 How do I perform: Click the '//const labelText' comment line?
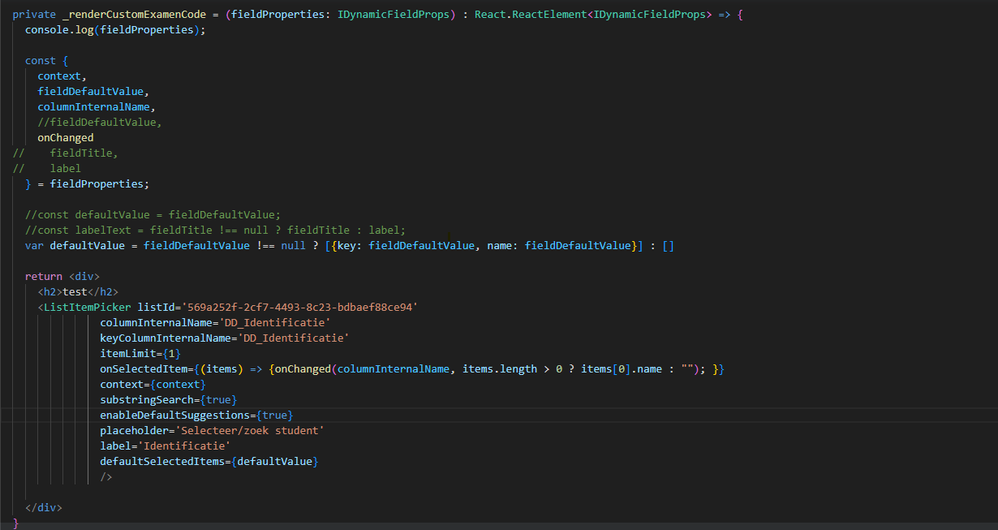pyautogui.click(x=215, y=230)
